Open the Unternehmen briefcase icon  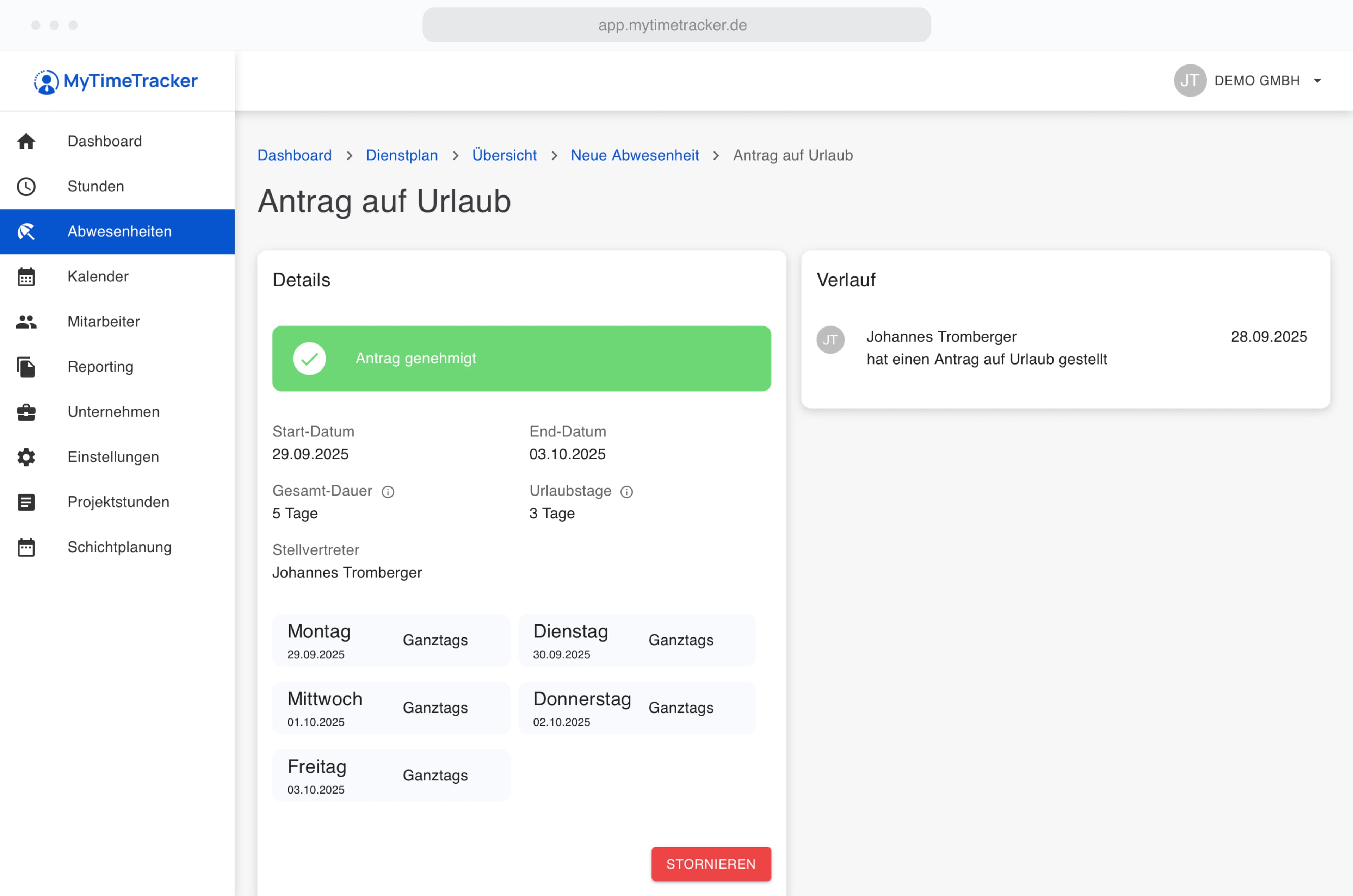pyautogui.click(x=26, y=412)
